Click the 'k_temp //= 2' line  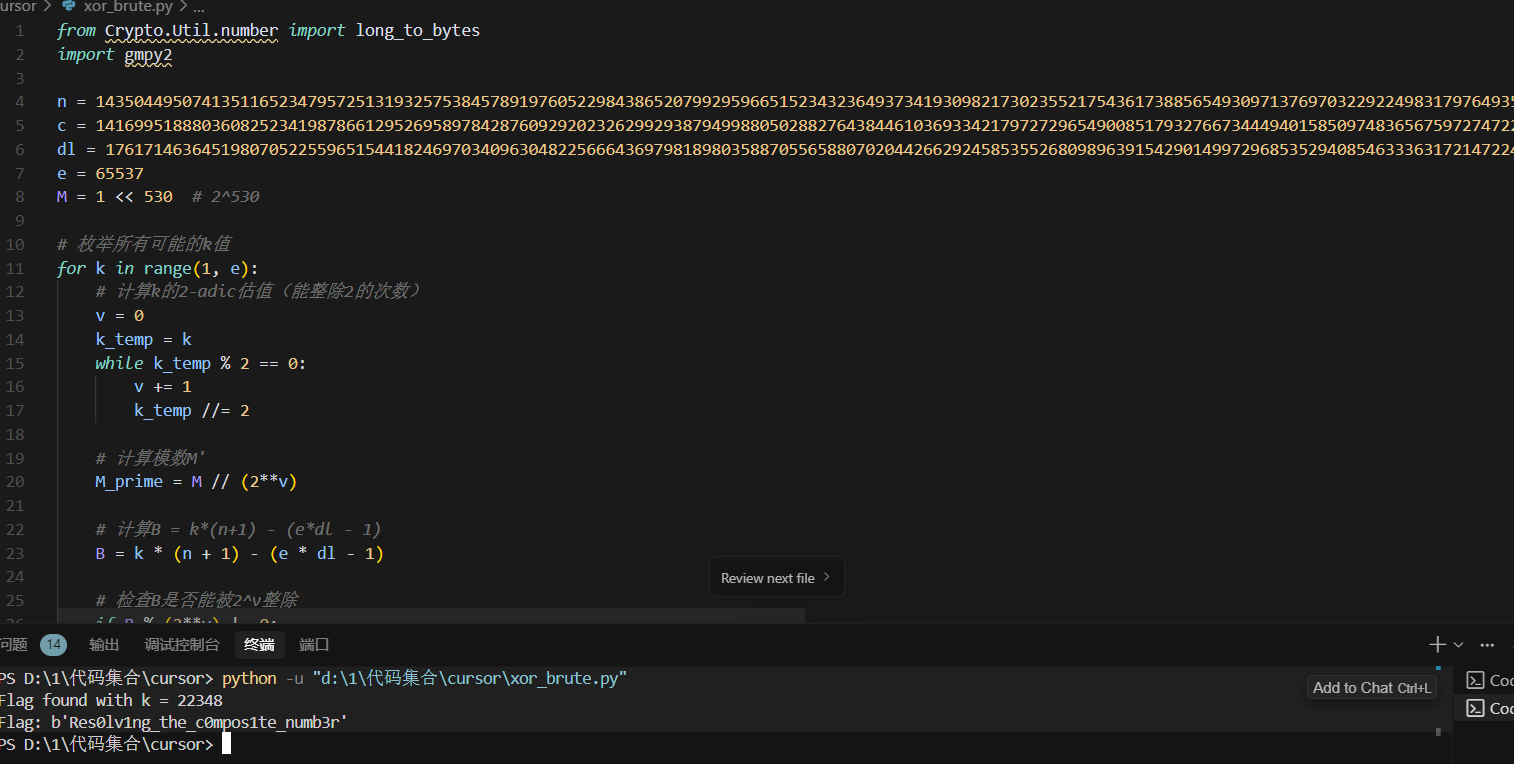192,411
